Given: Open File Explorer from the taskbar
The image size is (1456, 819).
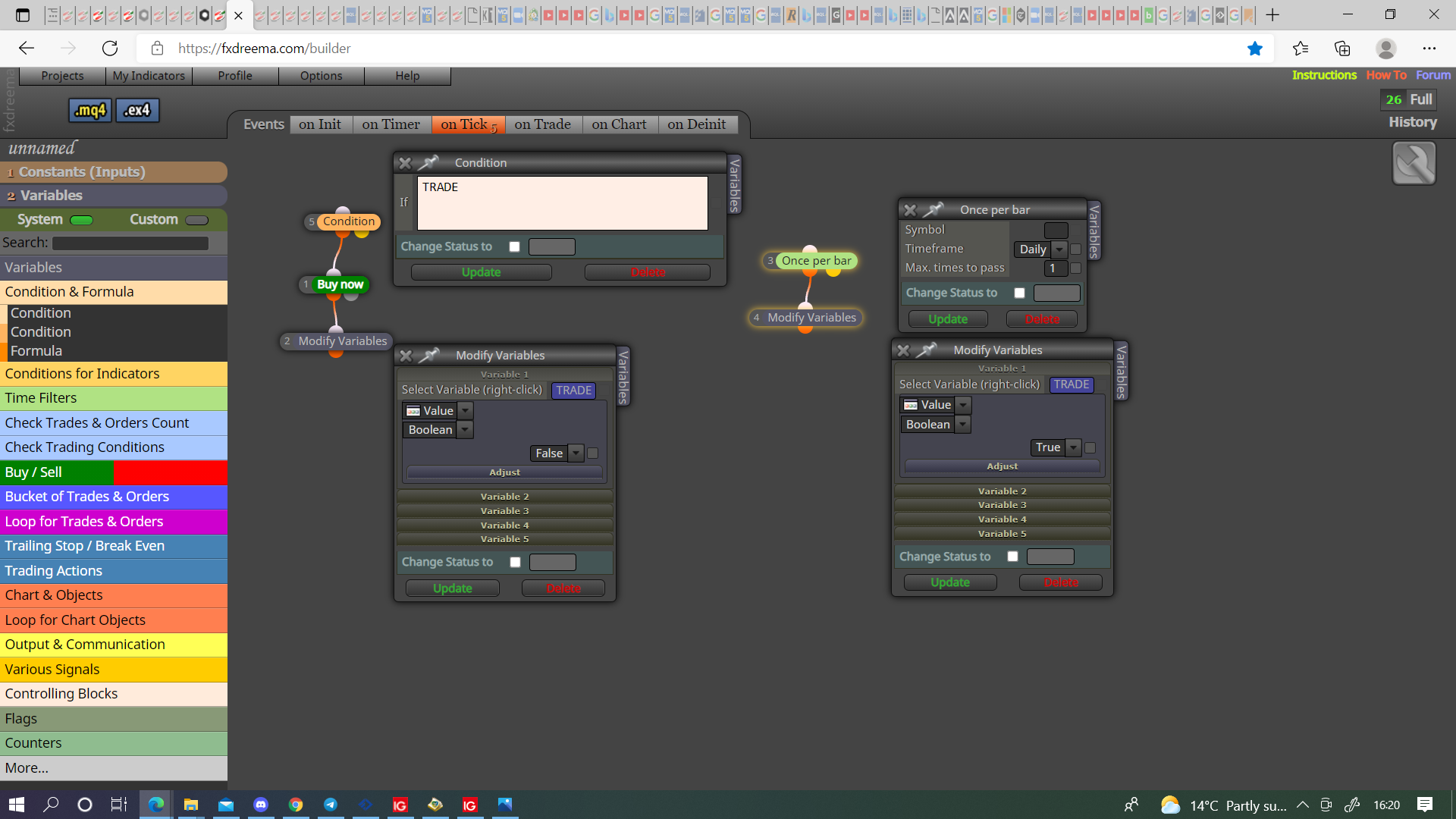Looking at the screenshot, I should [x=191, y=805].
